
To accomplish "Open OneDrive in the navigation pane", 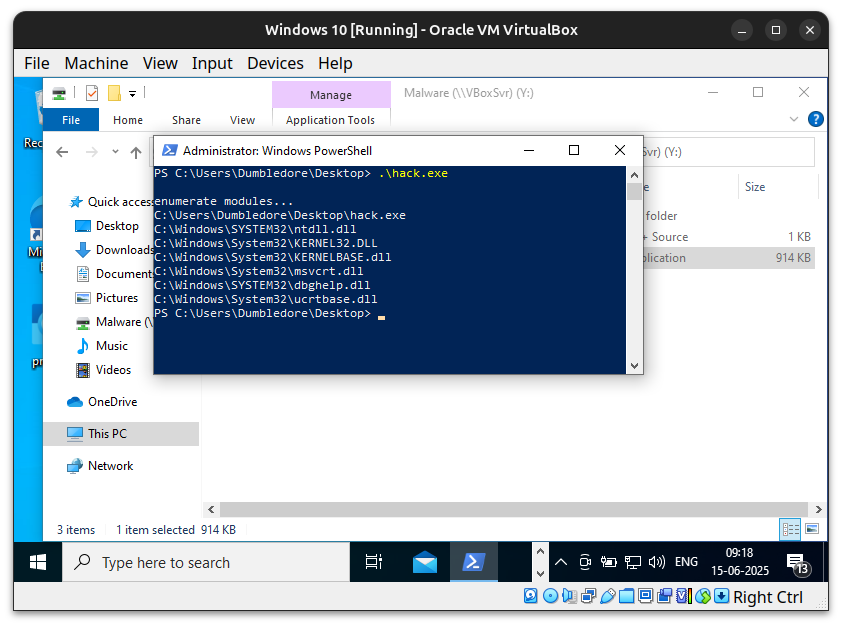I will coord(112,402).
